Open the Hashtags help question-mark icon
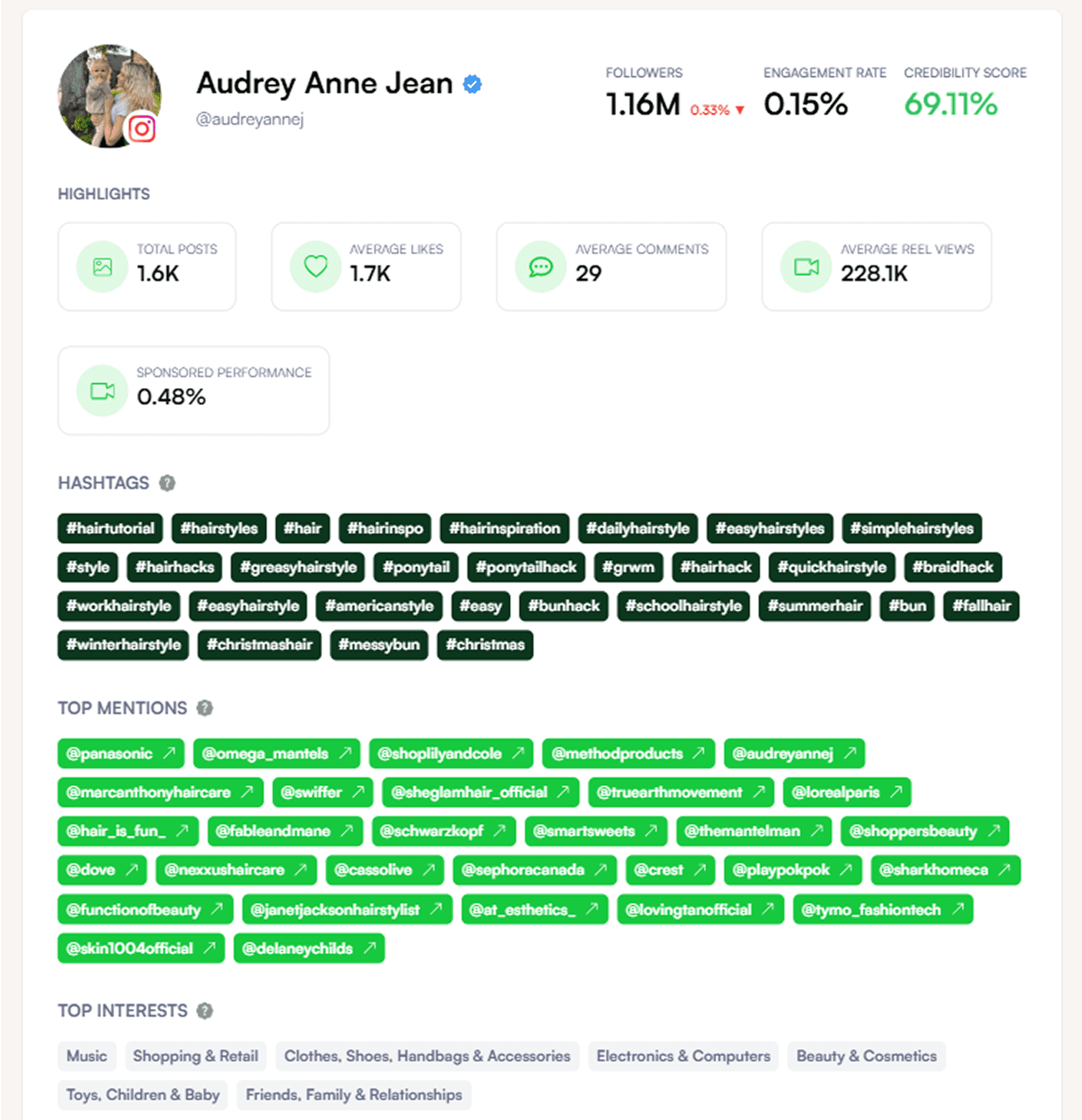 [x=167, y=483]
